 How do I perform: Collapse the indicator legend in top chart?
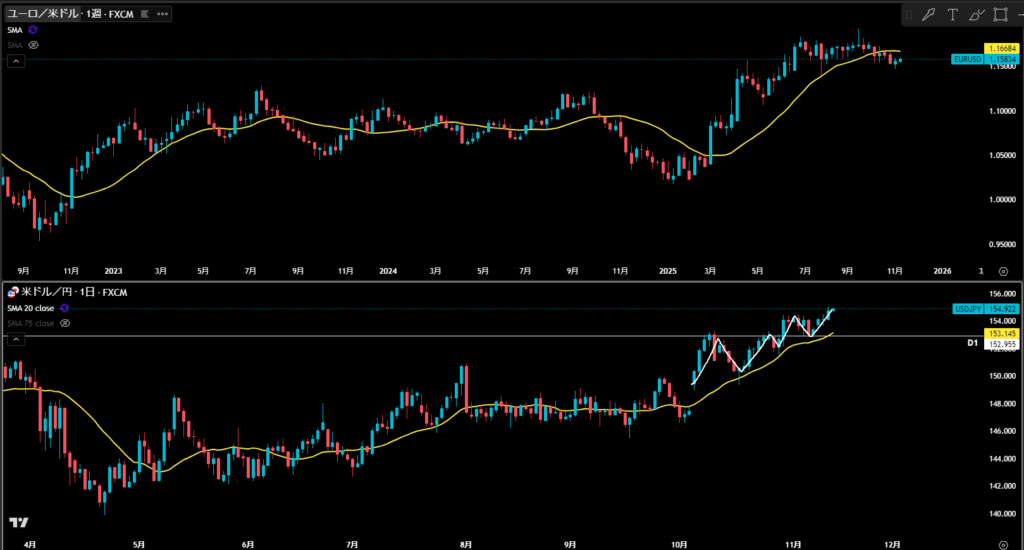(15, 61)
